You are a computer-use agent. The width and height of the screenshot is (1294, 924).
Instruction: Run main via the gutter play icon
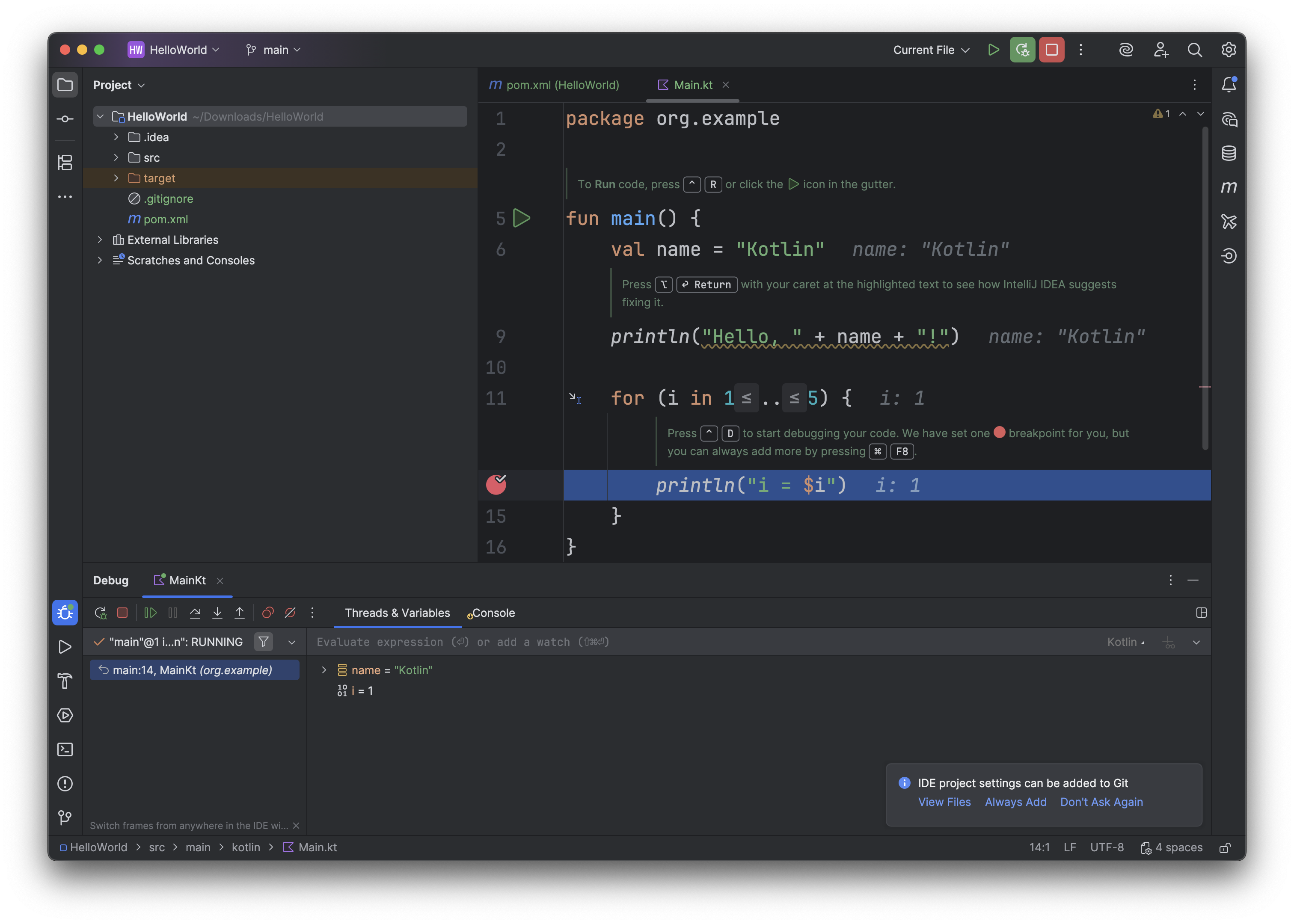tap(521, 218)
